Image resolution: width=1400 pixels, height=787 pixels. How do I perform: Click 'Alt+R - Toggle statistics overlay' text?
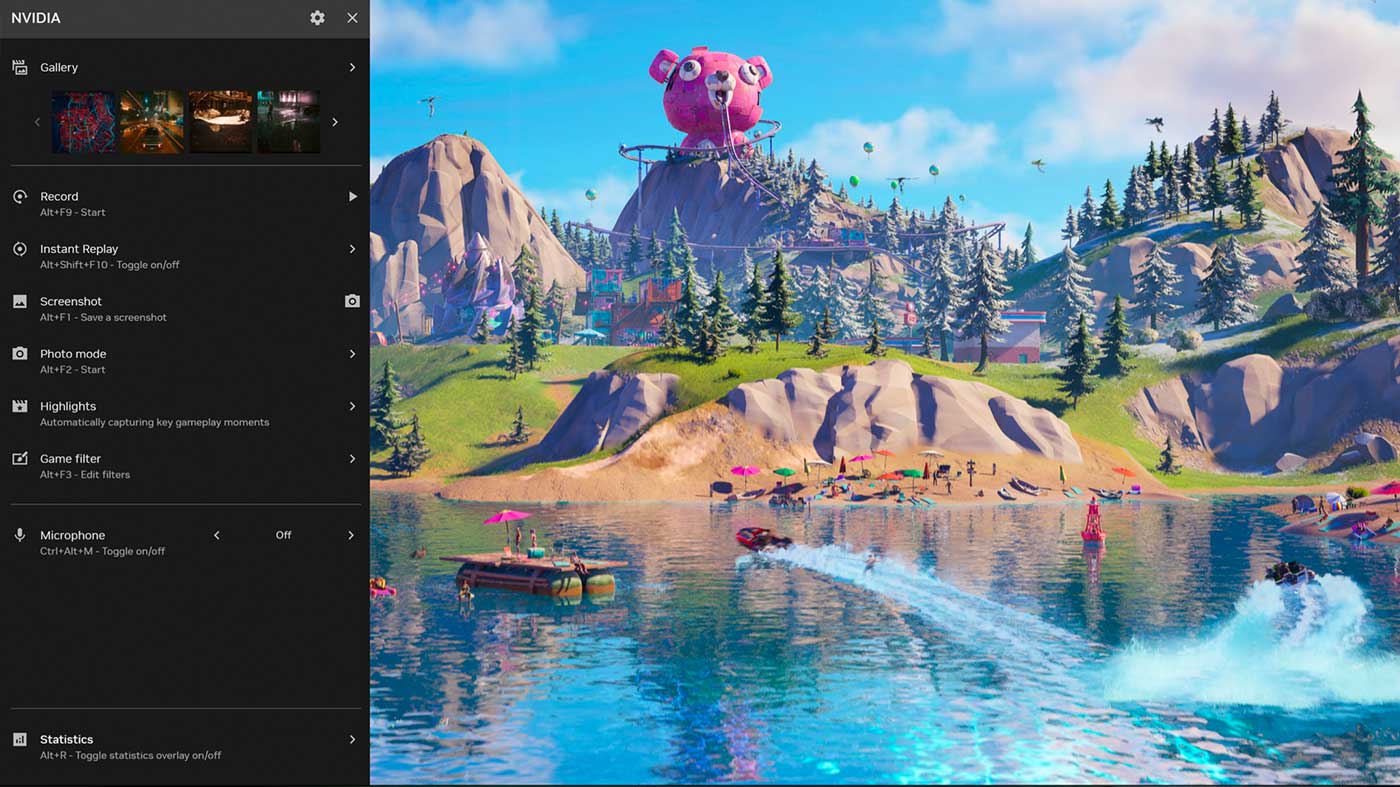tap(130, 756)
